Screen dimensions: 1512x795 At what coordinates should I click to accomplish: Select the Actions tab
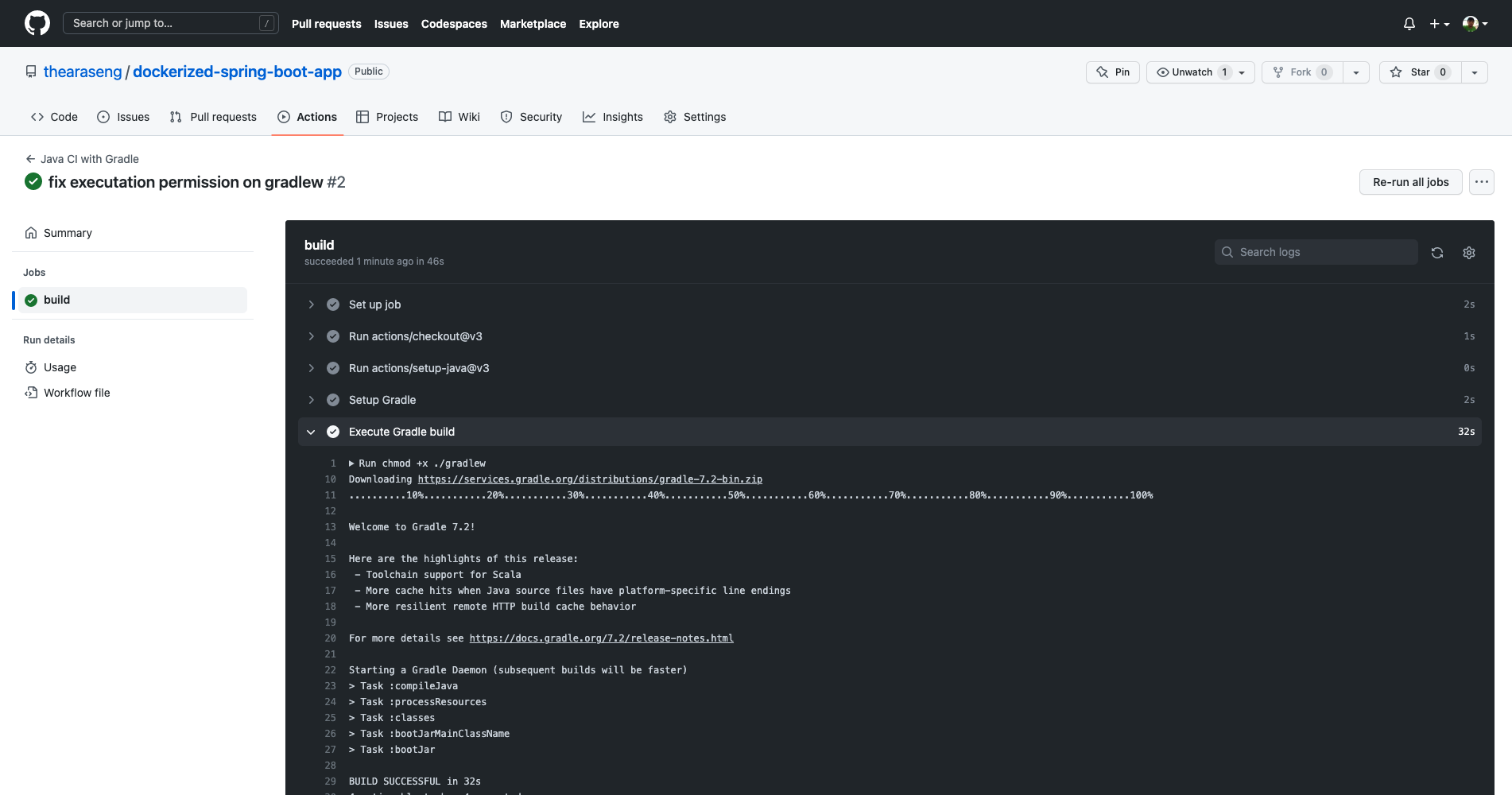[x=307, y=117]
